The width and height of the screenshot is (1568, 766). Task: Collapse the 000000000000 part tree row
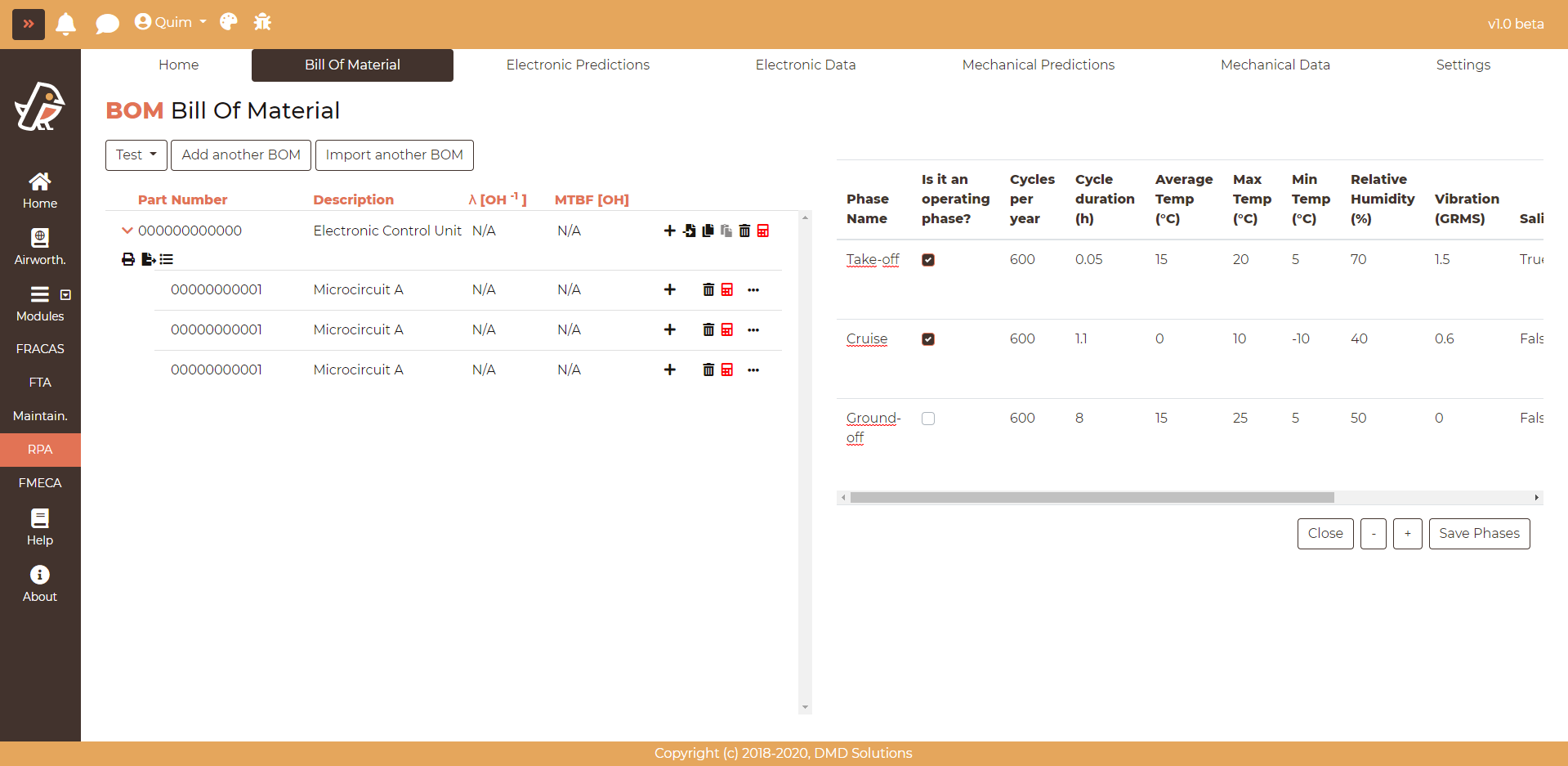point(127,231)
